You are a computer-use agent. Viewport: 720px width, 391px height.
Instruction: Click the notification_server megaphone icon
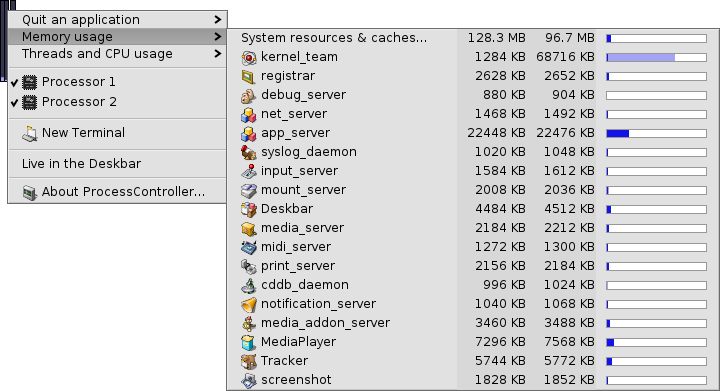pos(248,304)
